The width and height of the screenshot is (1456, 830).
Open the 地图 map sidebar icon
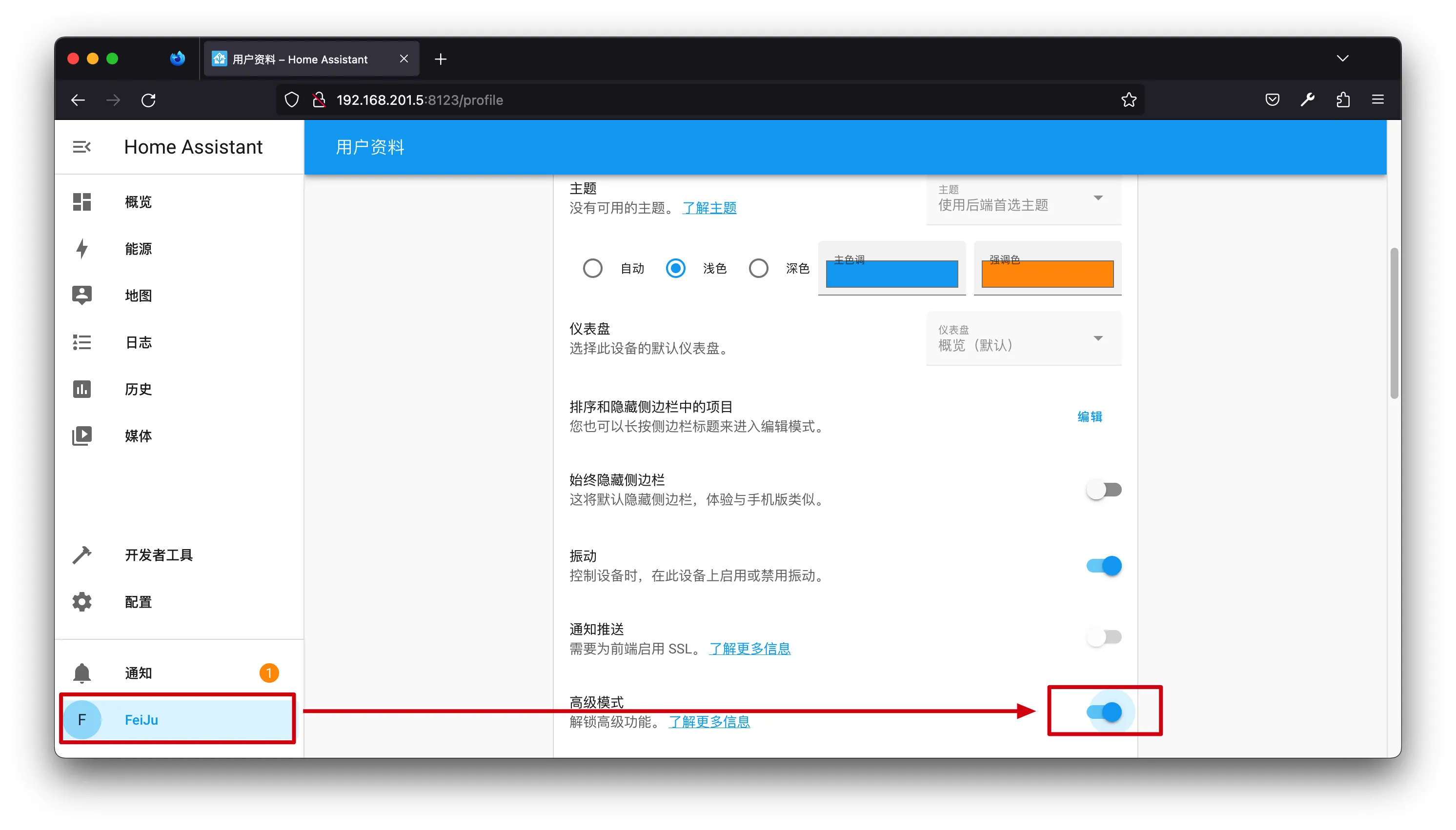(81, 296)
